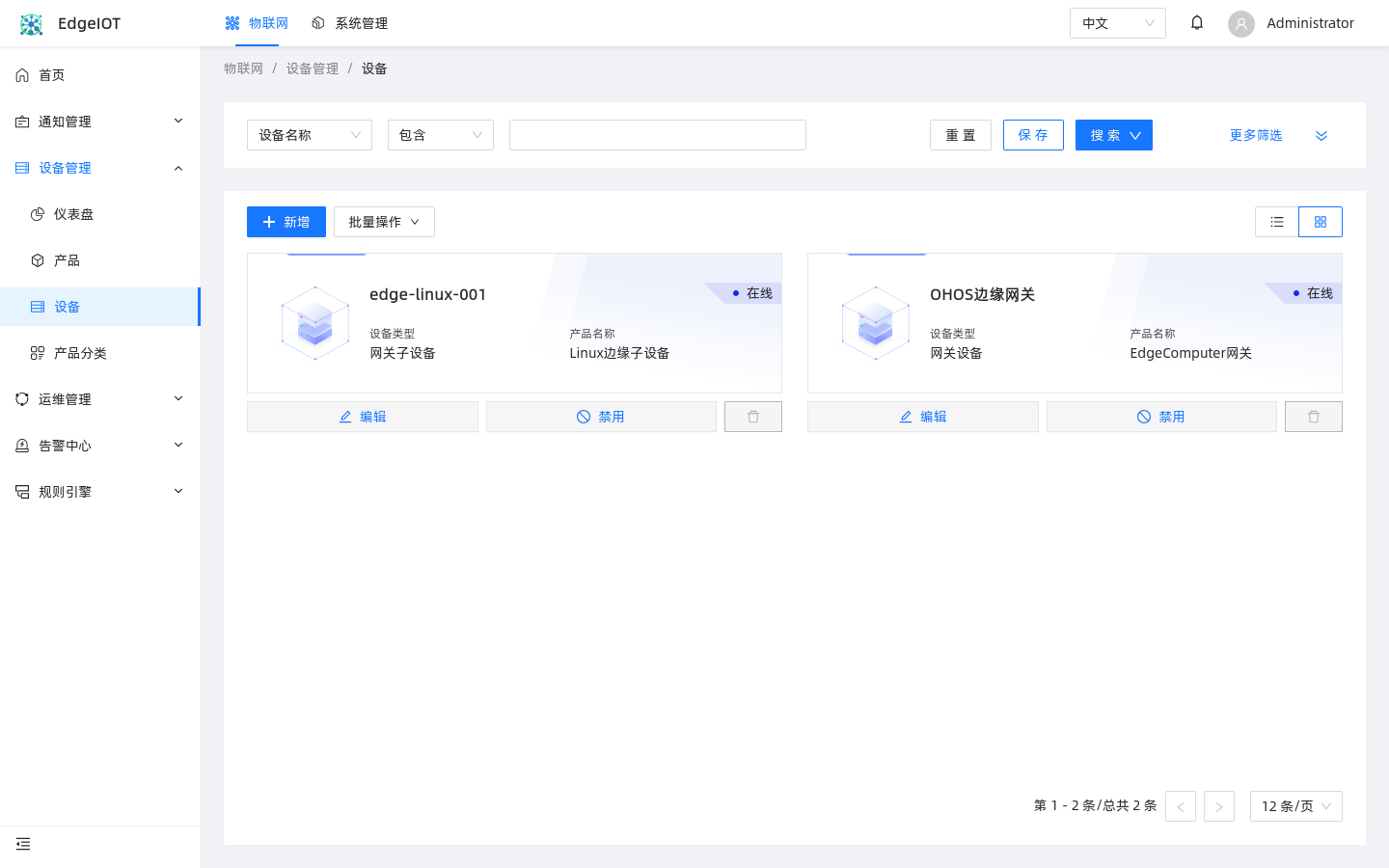Open 12 条/页 page size dropdown

click(x=1296, y=806)
